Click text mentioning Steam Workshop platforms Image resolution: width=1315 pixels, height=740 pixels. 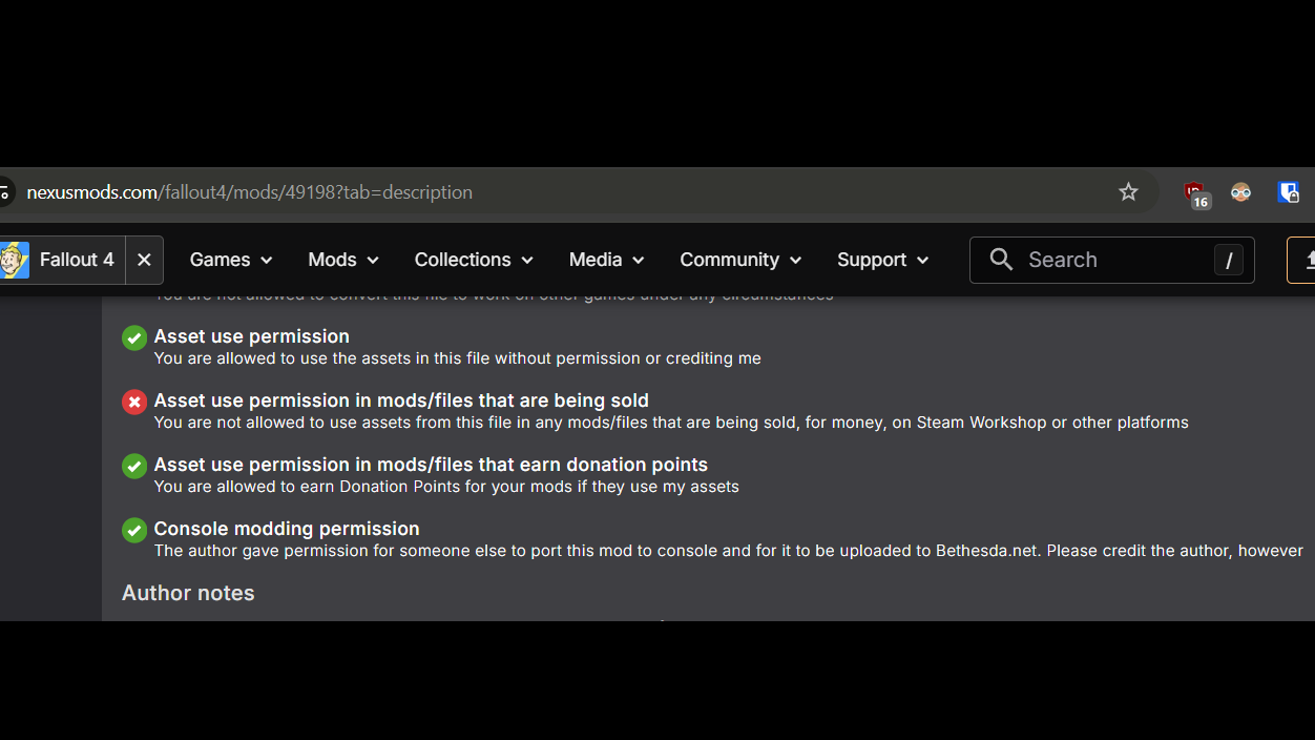(x=671, y=422)
